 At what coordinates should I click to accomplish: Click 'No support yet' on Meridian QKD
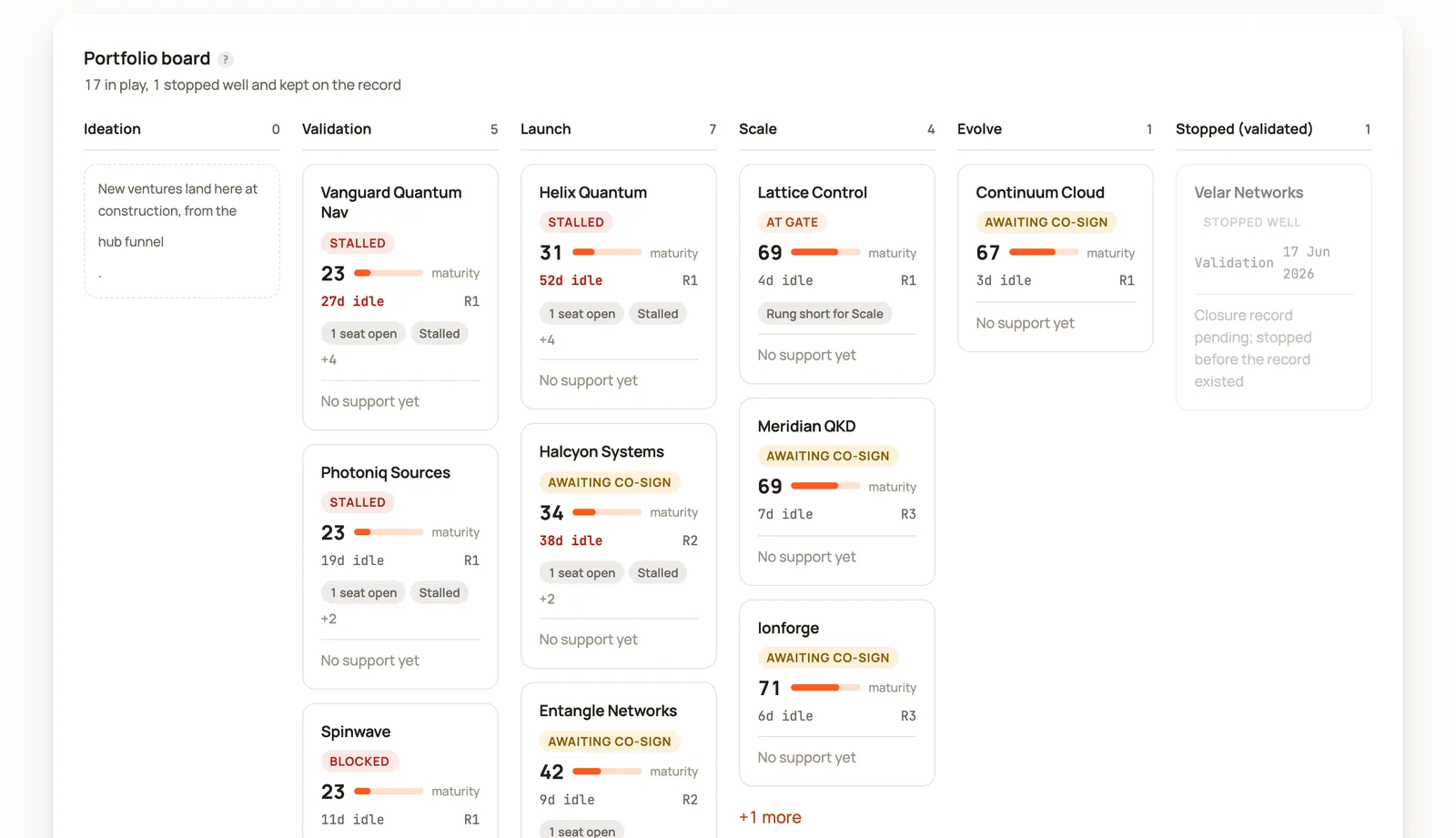point(806,557)
